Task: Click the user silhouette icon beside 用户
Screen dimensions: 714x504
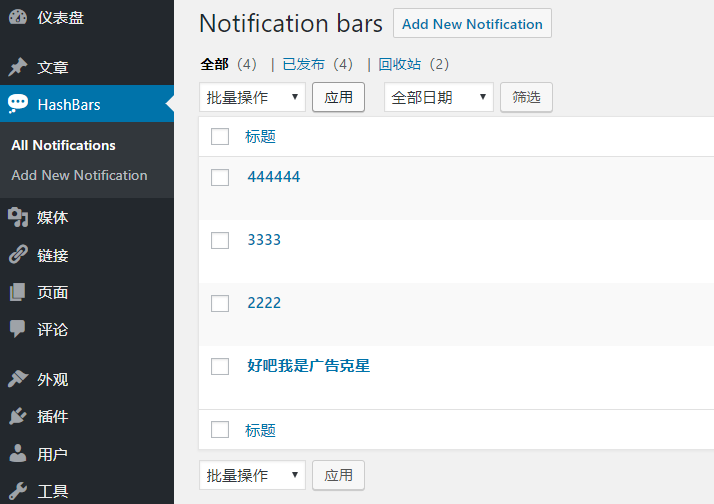Action: pos(18,453)
